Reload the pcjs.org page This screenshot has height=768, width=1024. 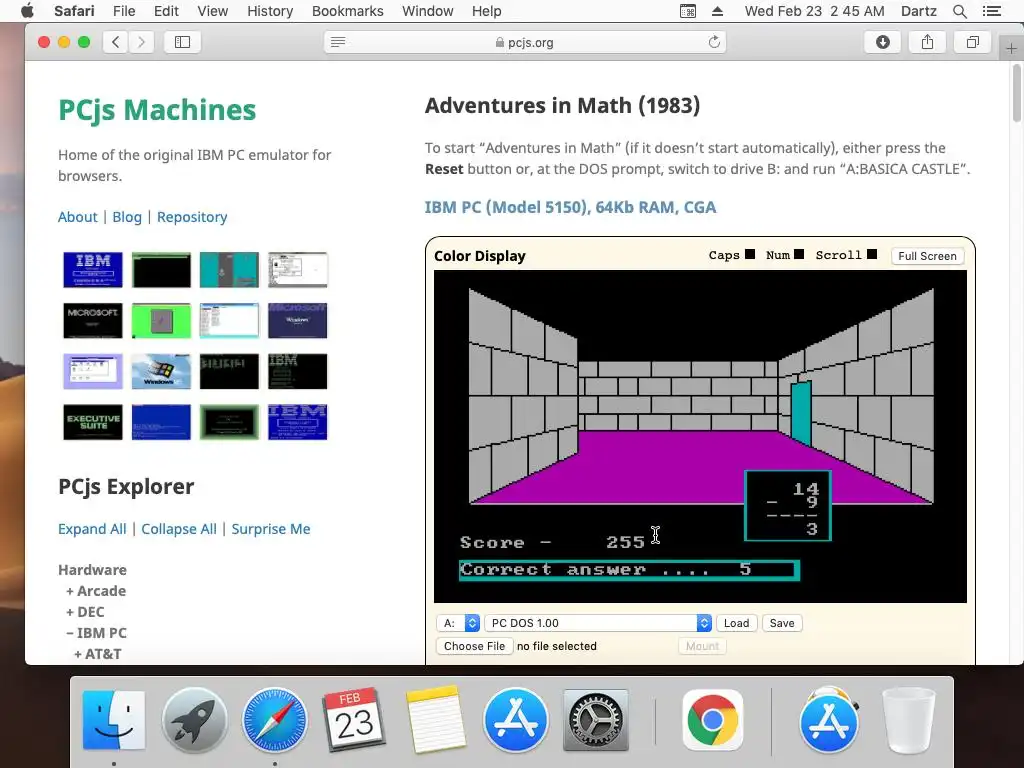tap(714, 42)
